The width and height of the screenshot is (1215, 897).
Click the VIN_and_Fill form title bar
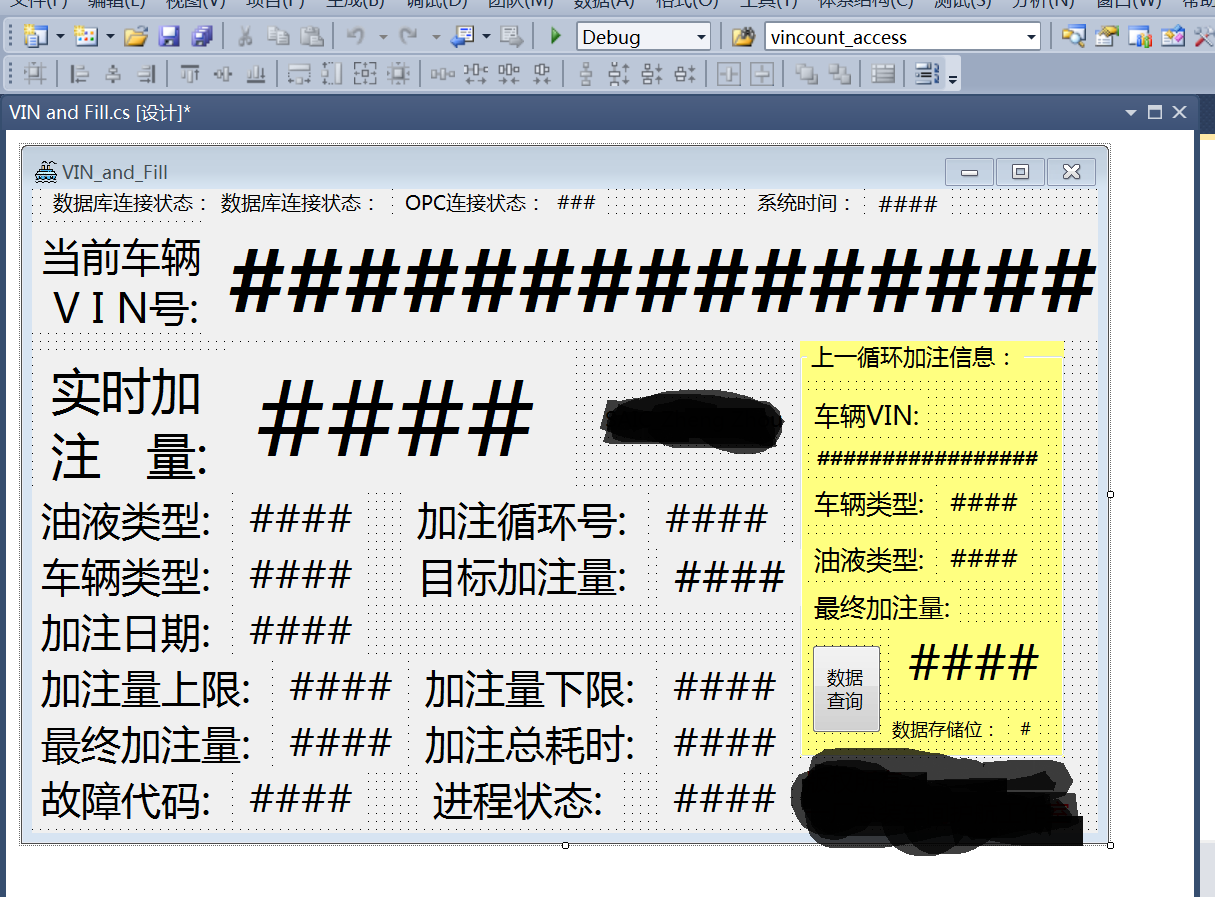[x=500, y=172]
